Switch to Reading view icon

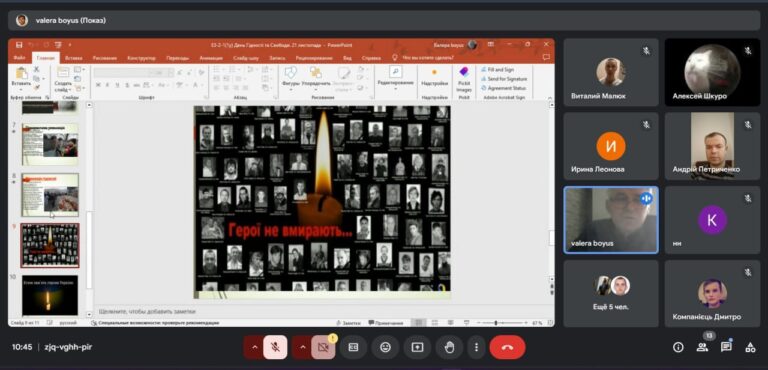pyautogui.click(x=450, y=323)
